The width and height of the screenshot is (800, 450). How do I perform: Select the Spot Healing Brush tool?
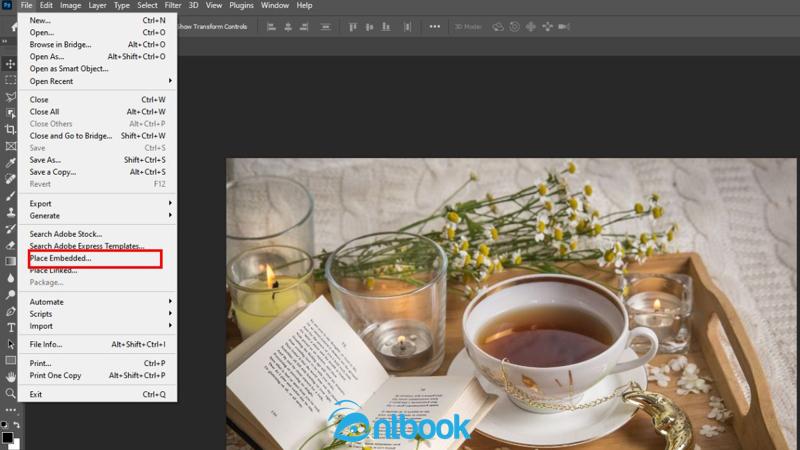[x=10, y=179]
